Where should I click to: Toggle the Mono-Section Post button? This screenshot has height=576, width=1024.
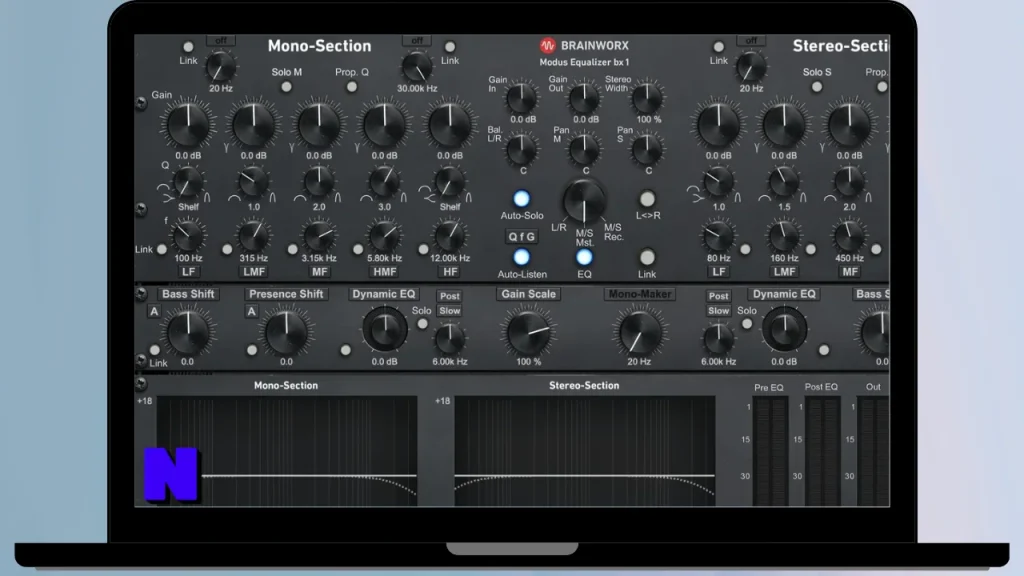click(449, 296)
